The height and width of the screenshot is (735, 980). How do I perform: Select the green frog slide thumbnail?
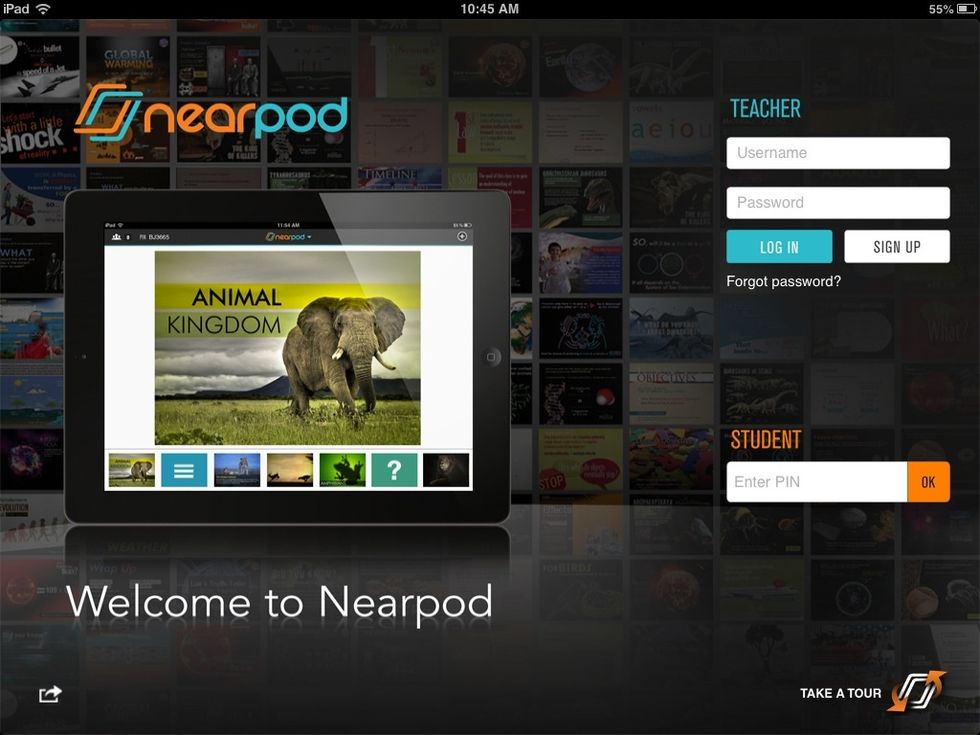click(x=342, y=470)
